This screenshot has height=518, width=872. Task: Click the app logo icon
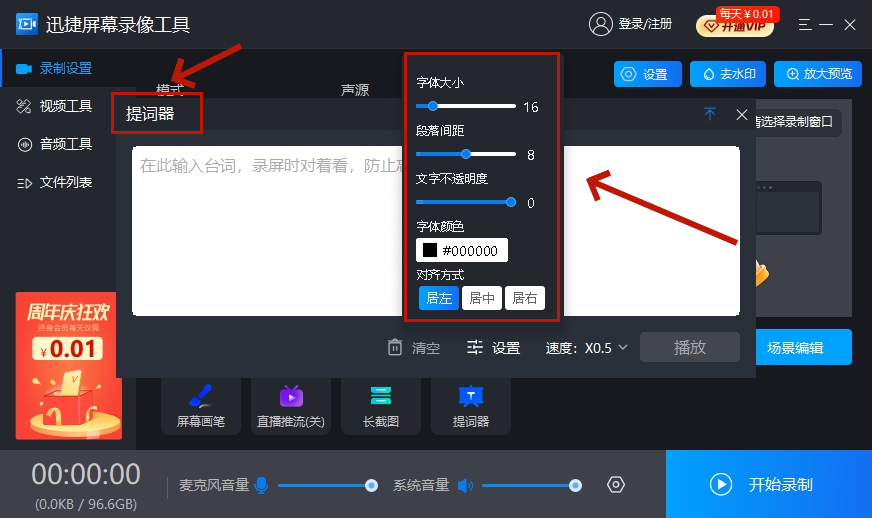pyautogui.click(x=27, y=24)
